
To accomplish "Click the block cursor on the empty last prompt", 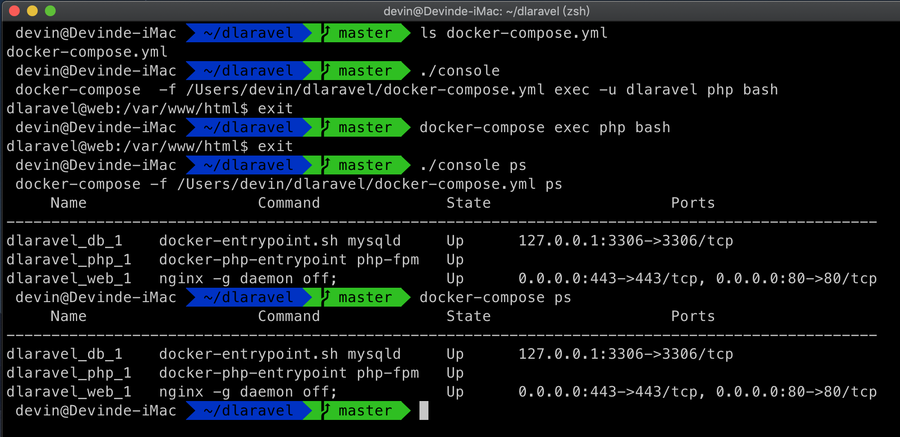I will (x=424, y=411).
